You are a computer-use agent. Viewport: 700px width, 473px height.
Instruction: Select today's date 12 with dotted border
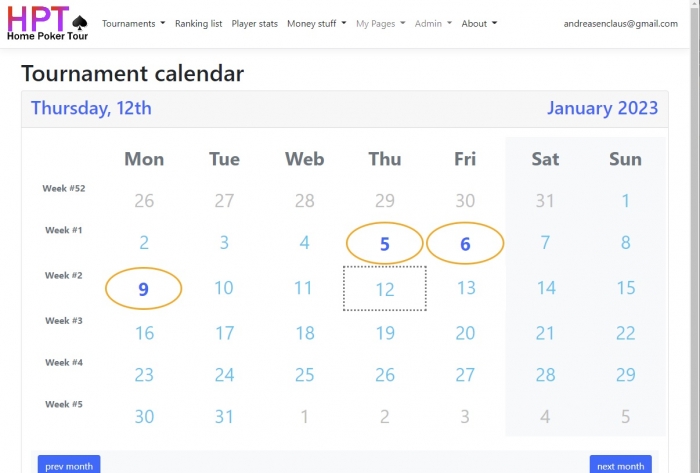(x=384, y=288)
